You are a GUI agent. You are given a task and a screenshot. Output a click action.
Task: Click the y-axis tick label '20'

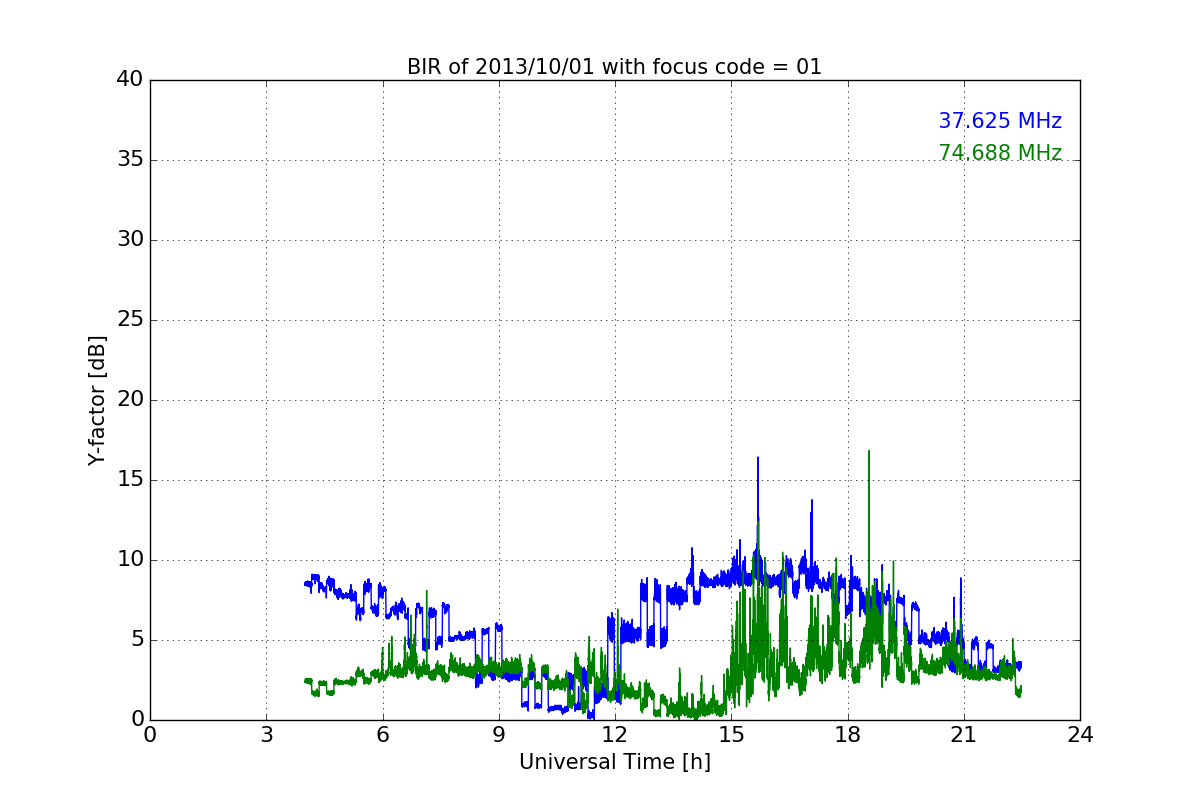click(130, 400)
